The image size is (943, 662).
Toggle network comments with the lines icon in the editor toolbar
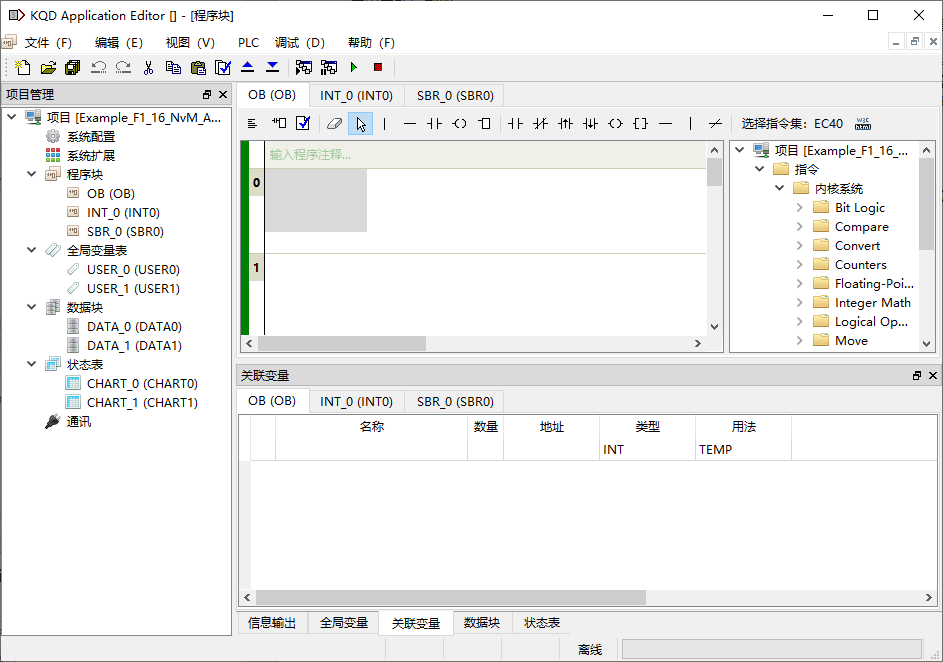(252, 123)
